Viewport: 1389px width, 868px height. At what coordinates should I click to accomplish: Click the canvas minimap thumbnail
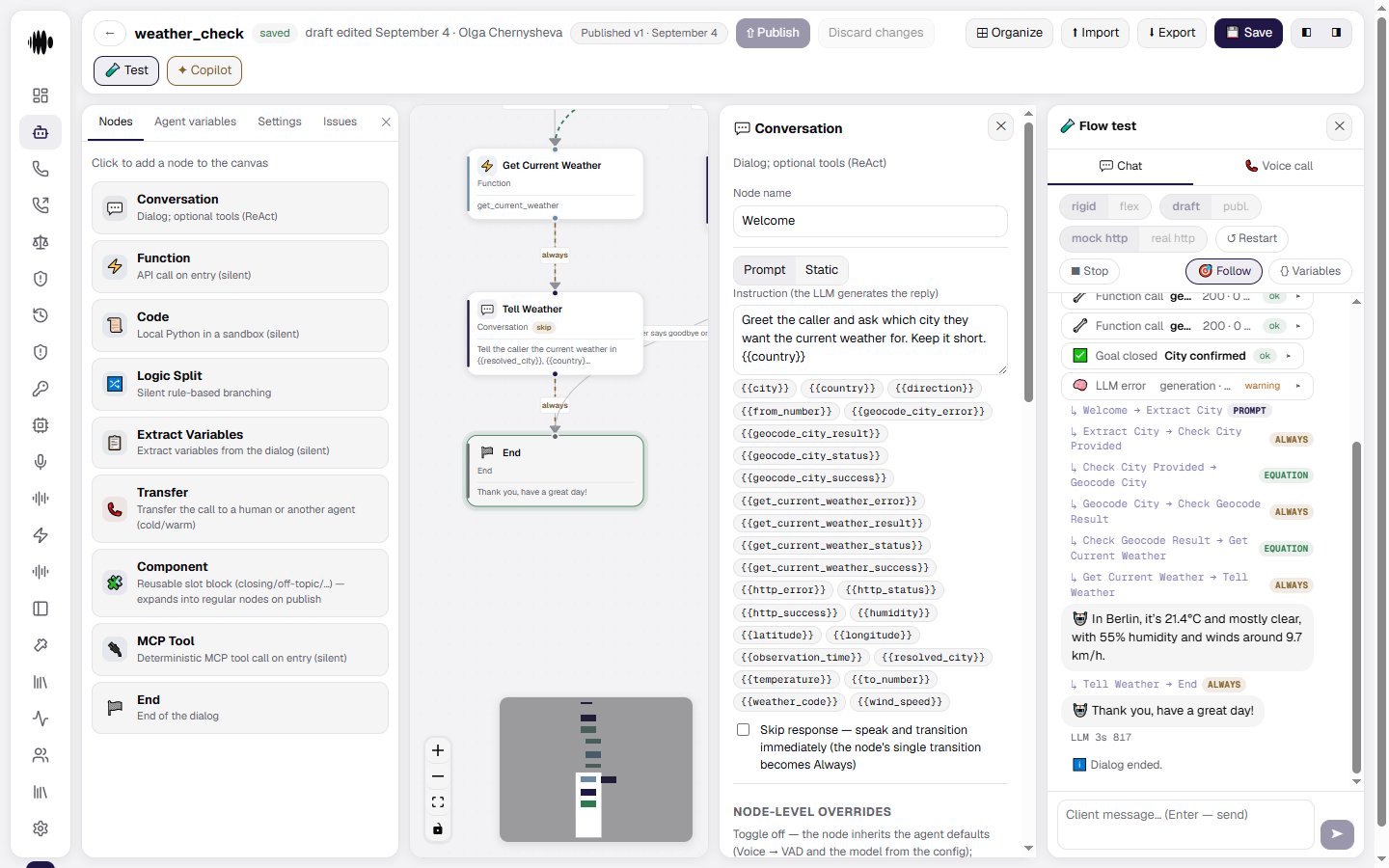(x=596, y=770)
